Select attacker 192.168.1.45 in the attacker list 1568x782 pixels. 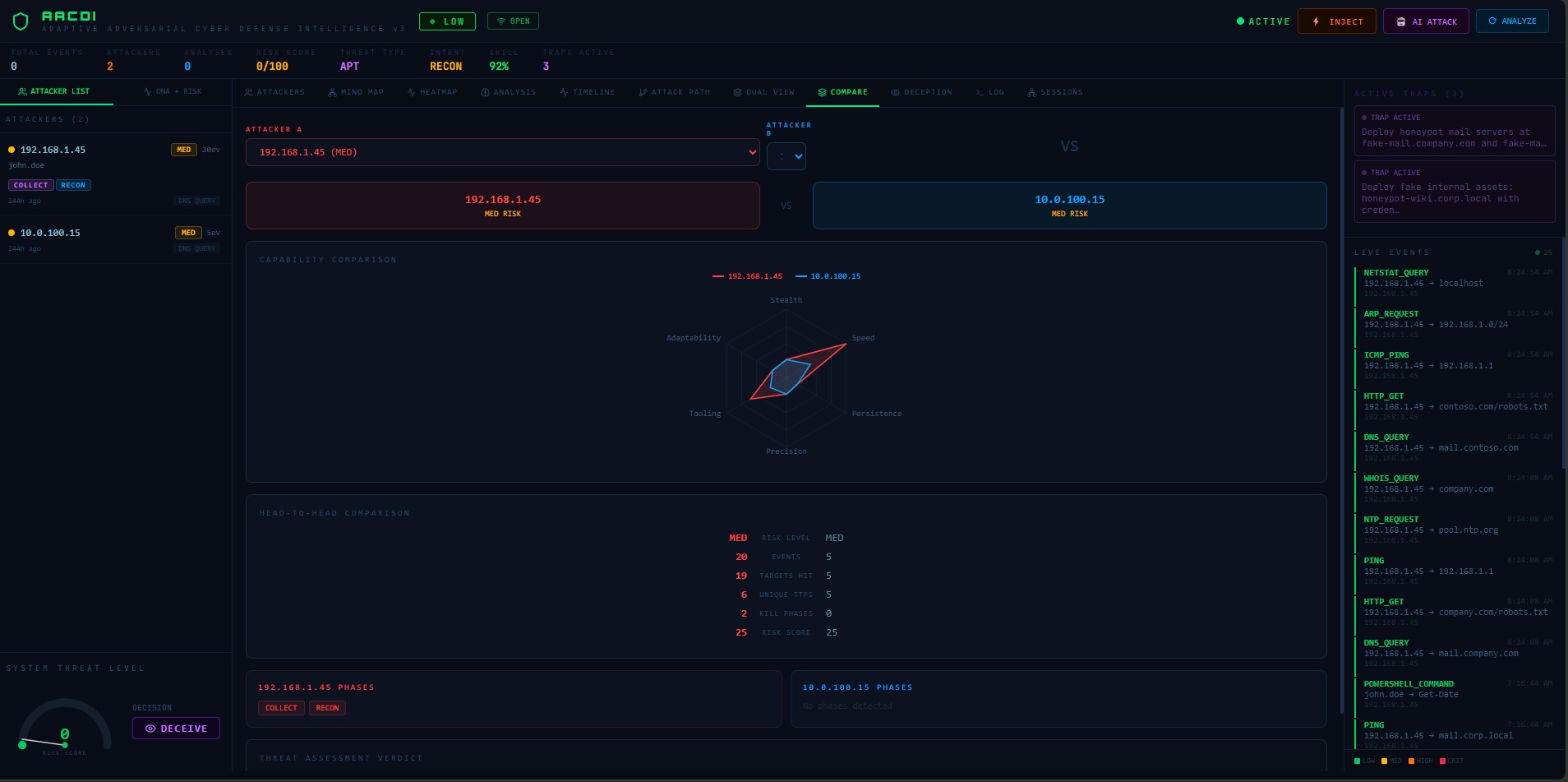pos(115,174)
